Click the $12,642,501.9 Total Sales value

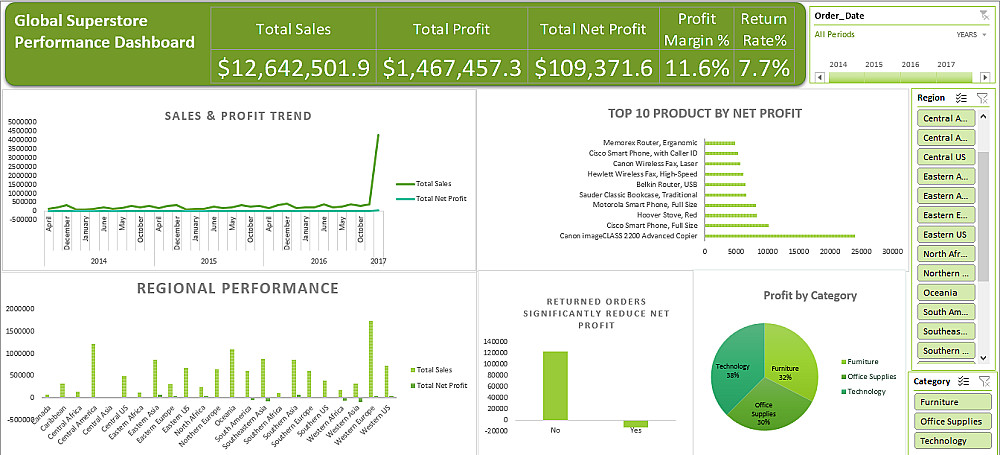(293, 68)
